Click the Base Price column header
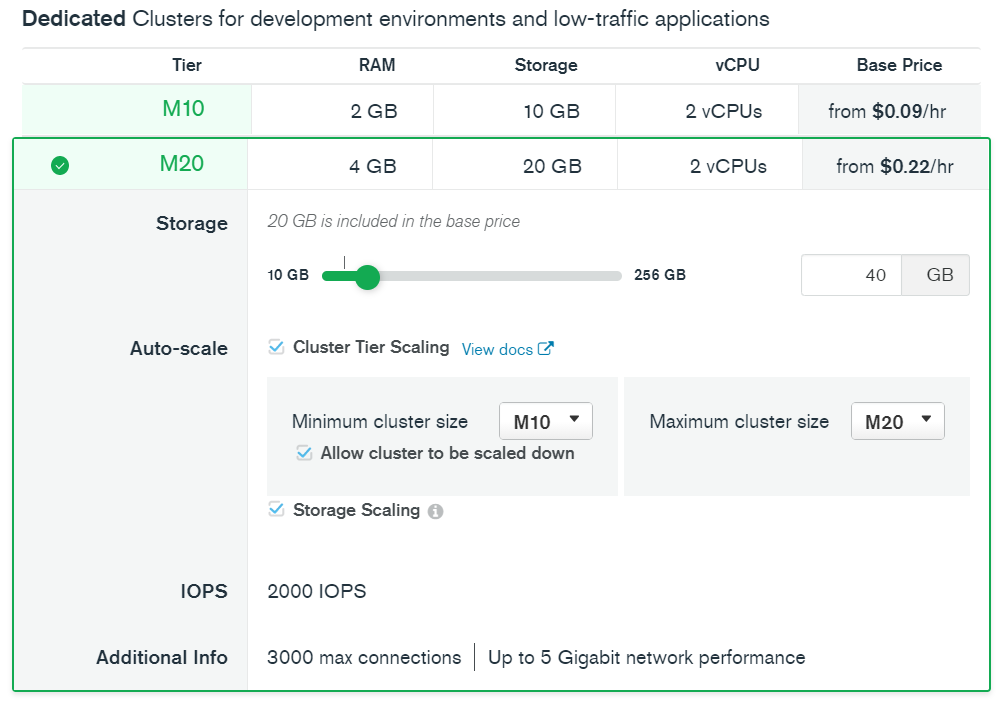Image resolution: width=1006 pixels, height=705 pixels. point(898,65)
